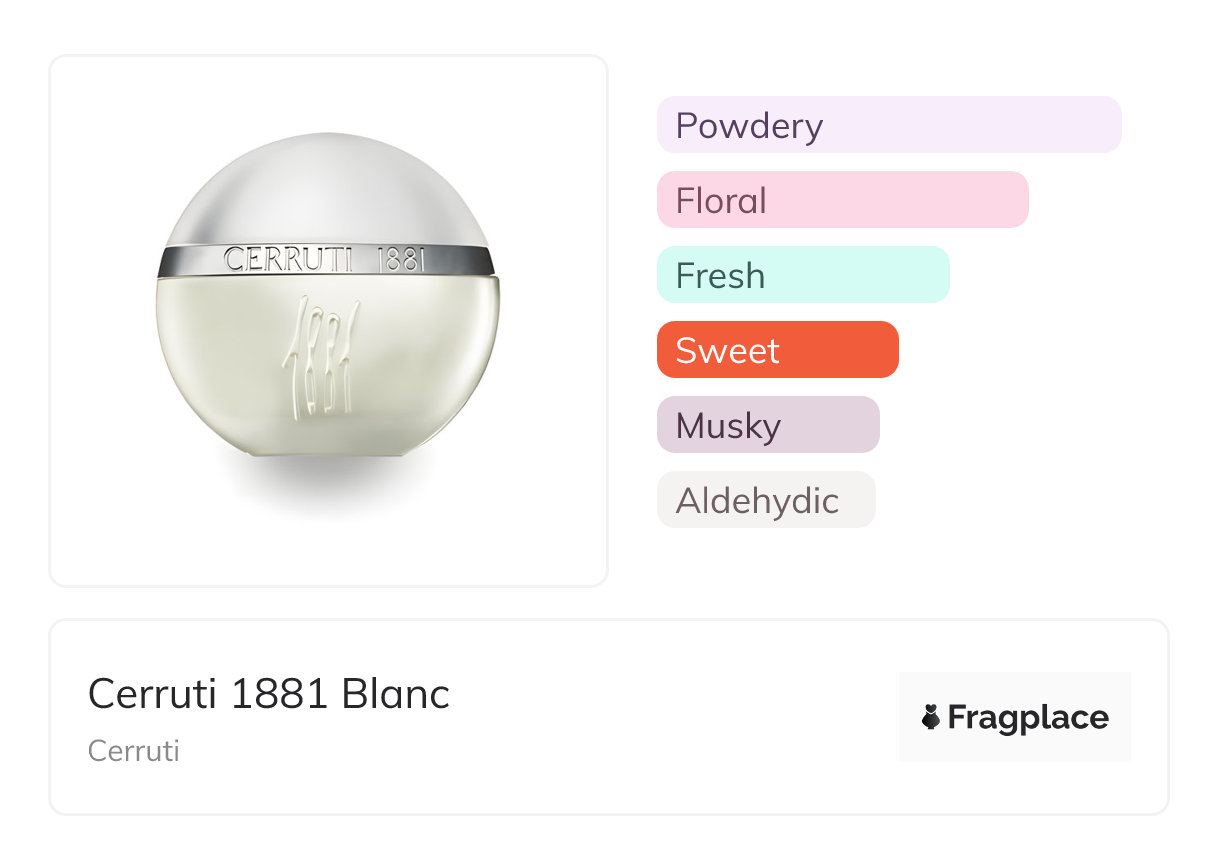Click the flat base of the perfume bottle
Screen dimensions: 1218x864
pos(328,452)
